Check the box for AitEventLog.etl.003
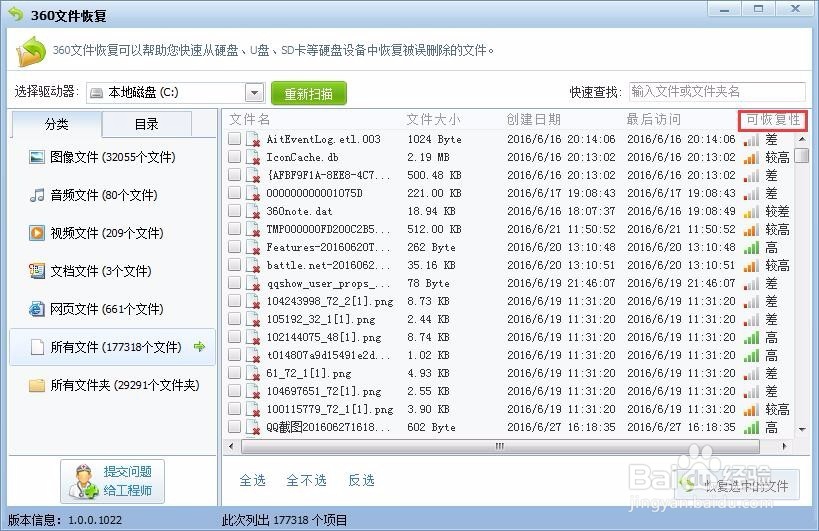The height and width of the screenshot is (531, 819). [235, 138]
